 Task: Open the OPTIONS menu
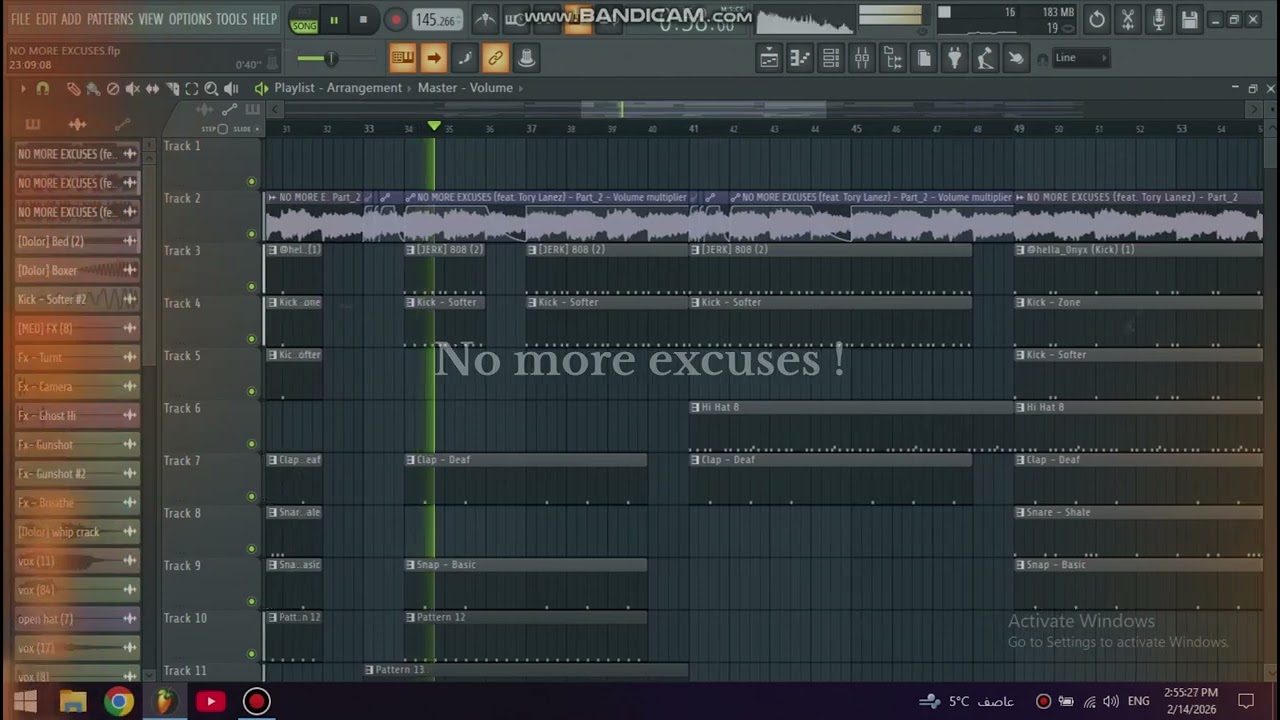click(190, 19)
